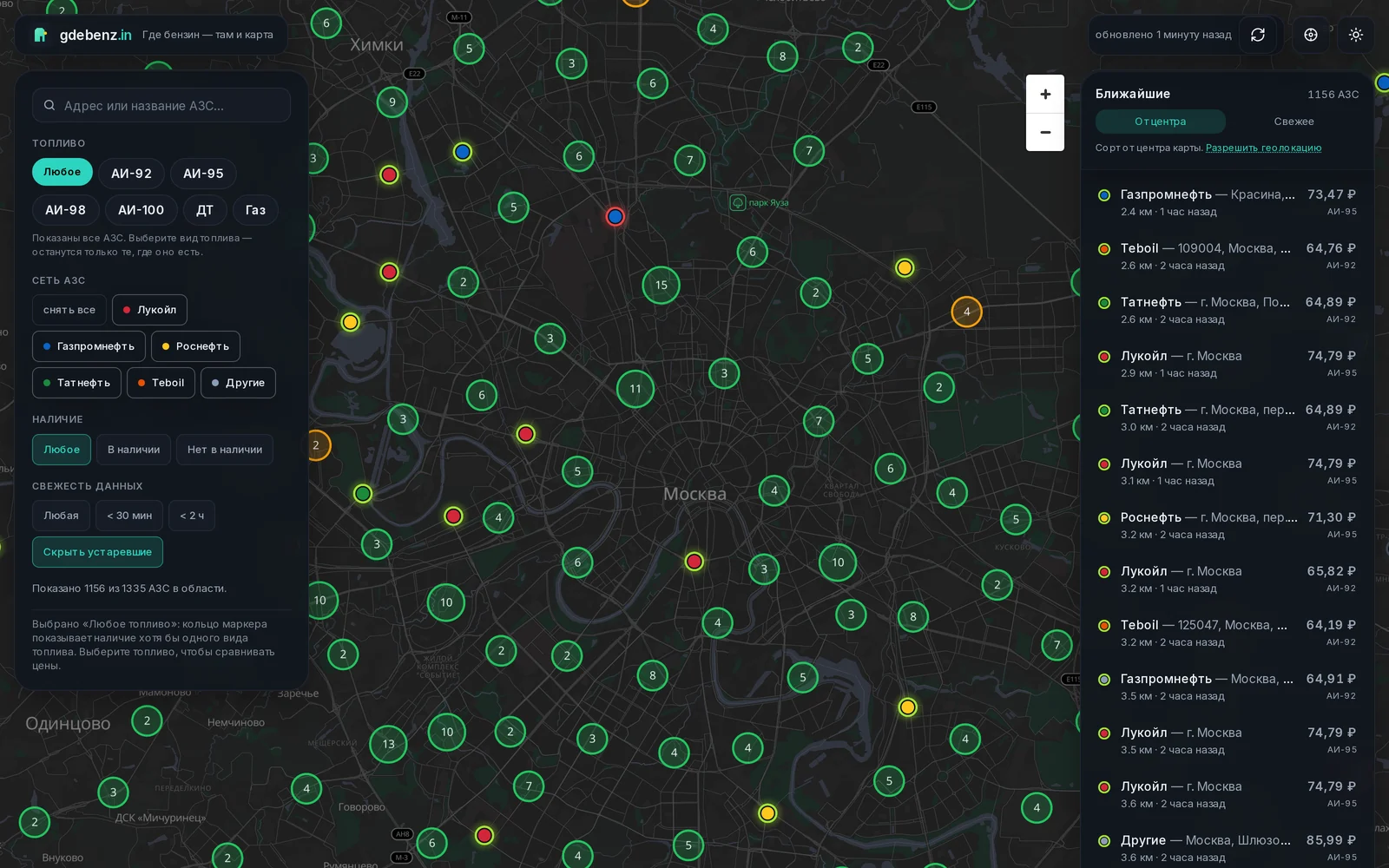The image size is (1389, 868).
Task: Select the Любая freshness option
Action: tap(61, 516)
